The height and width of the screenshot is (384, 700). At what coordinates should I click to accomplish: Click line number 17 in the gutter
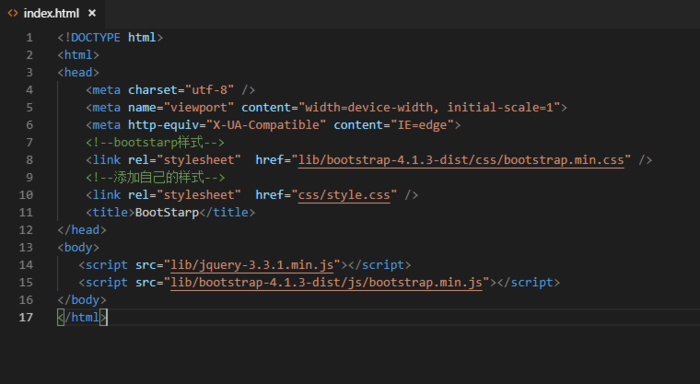(26, 317)
